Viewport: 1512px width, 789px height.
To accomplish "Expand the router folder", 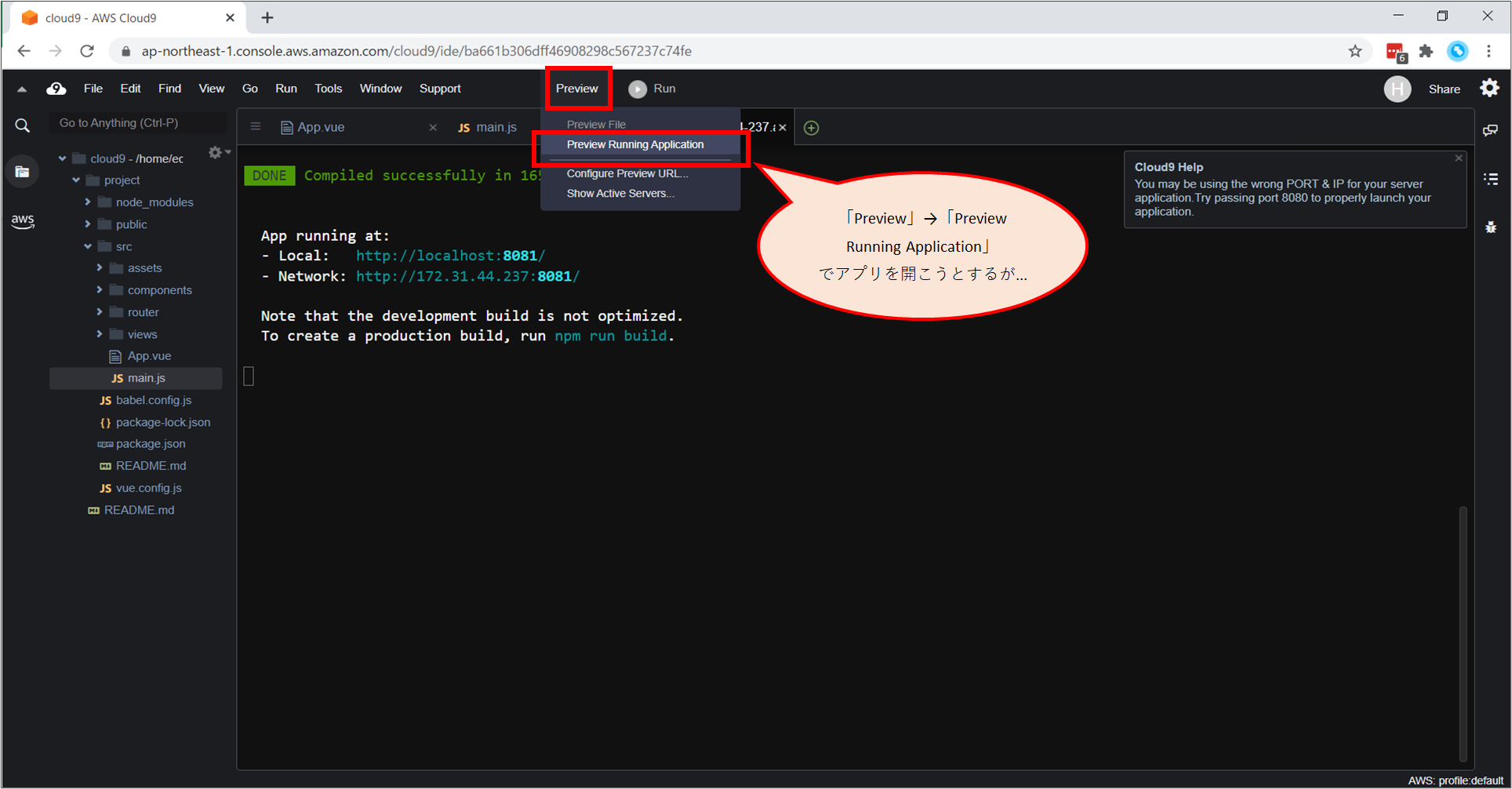I will pyautogui.click(x=100, y=312).
